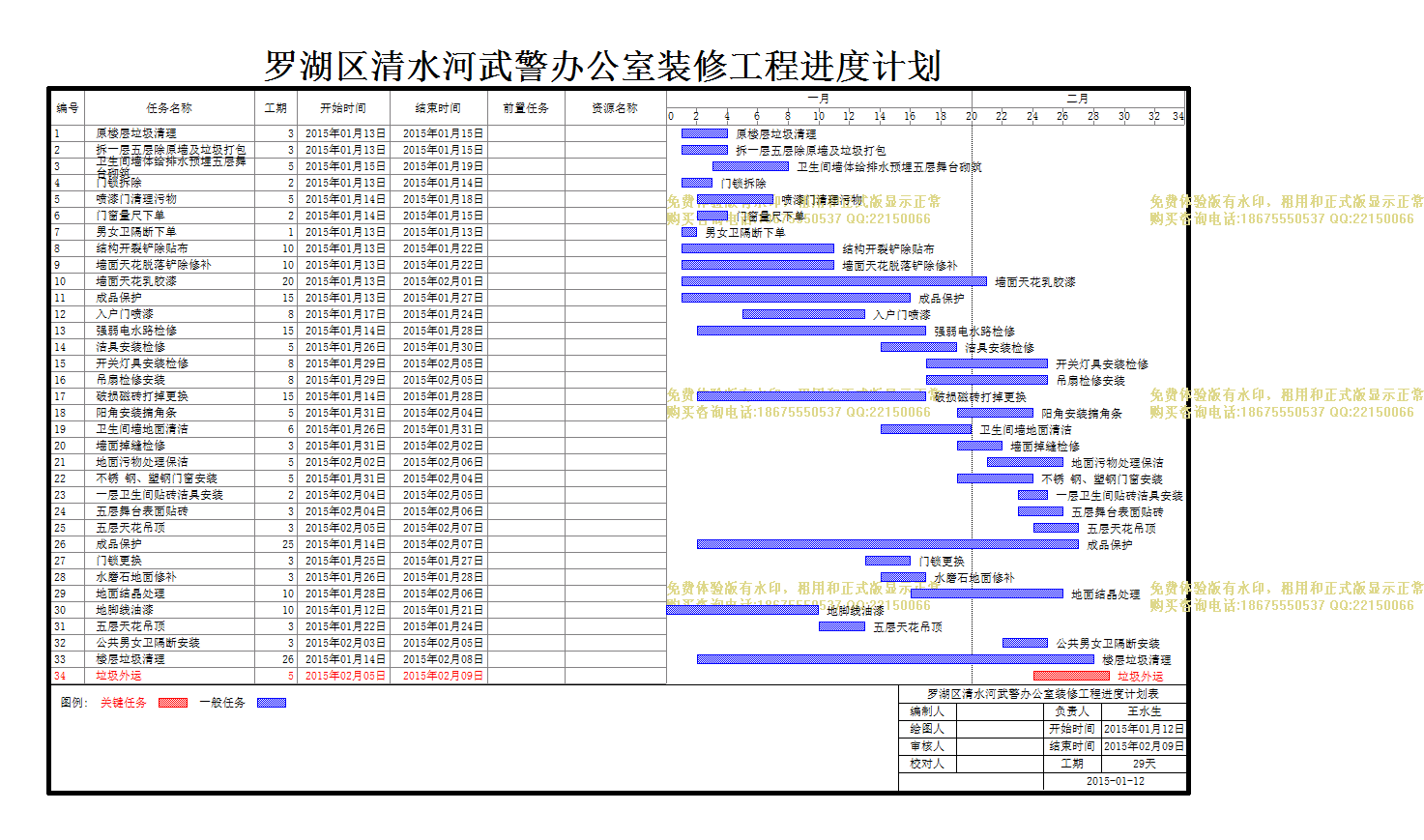Click info table title 罗湖区清水河武警办公室装修工程进度计划表
This screenshot has width=1424, height=840.
(1042, 694)
